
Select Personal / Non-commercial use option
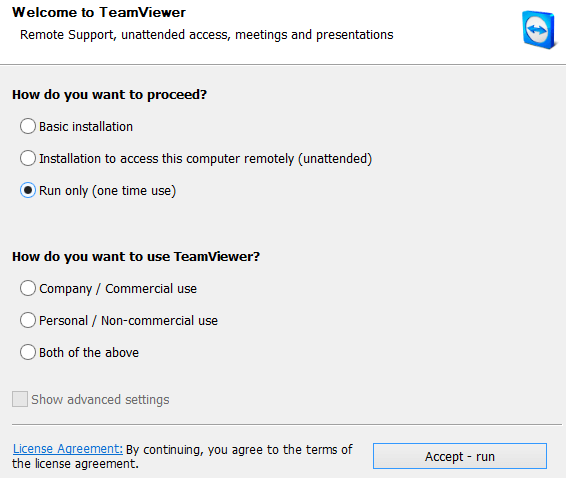click(28, 320)
